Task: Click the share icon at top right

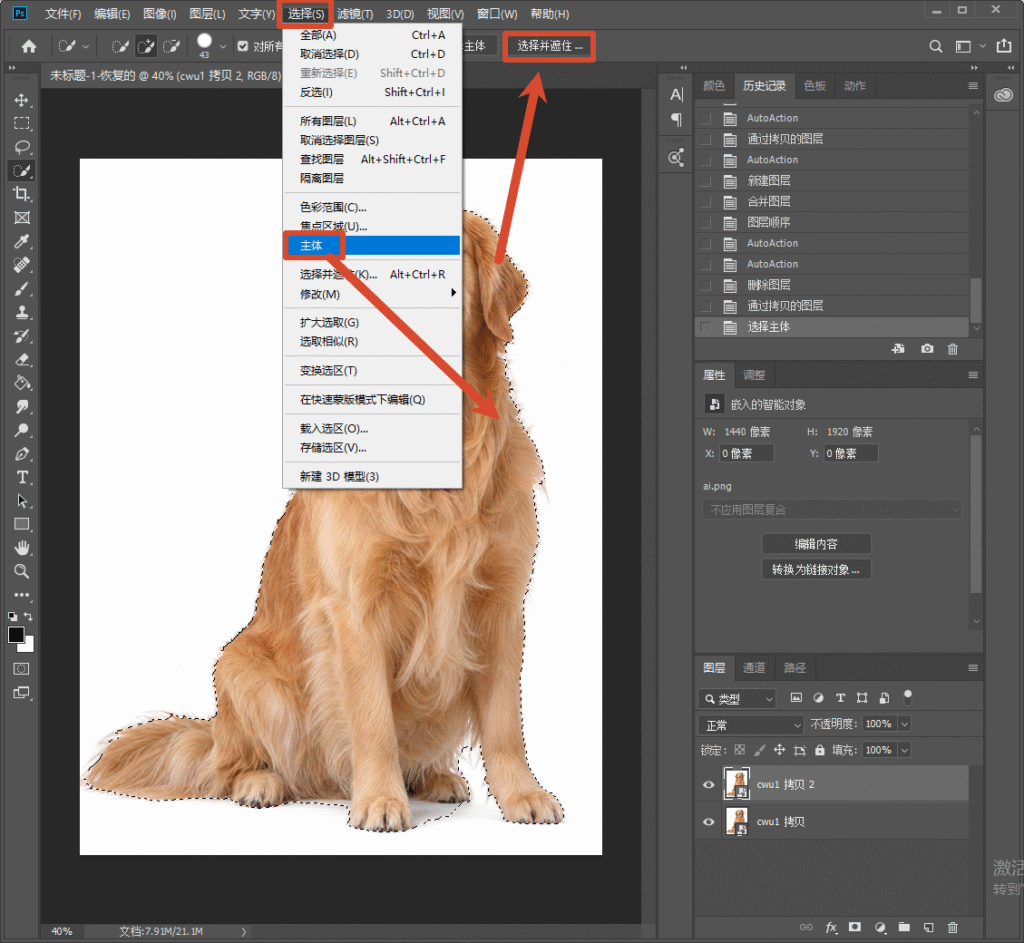Action: (x=1004, y=46)
